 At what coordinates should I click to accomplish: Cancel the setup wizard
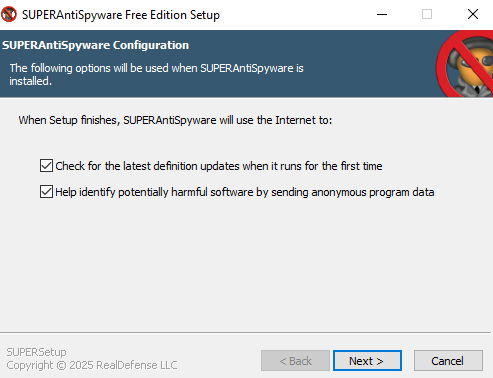448,360
